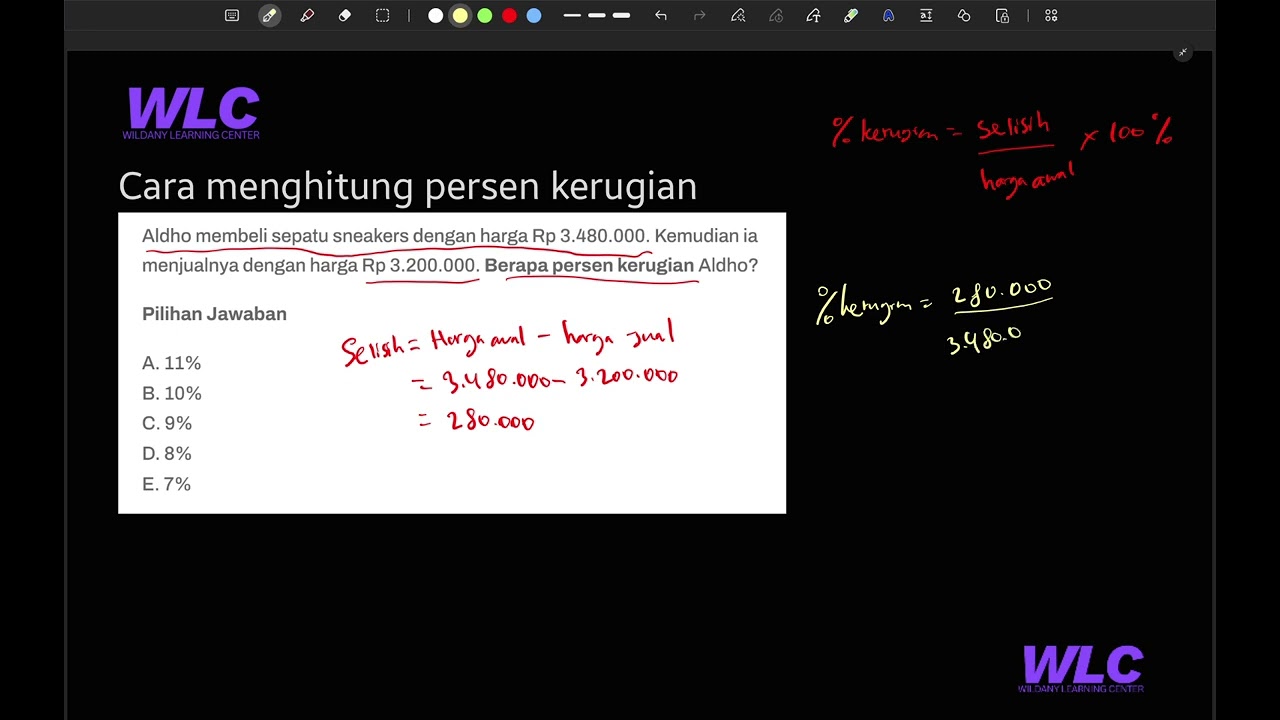The image size is (1280, 720).
Task: Select answer option D. 8%
Action: [167, 453]
